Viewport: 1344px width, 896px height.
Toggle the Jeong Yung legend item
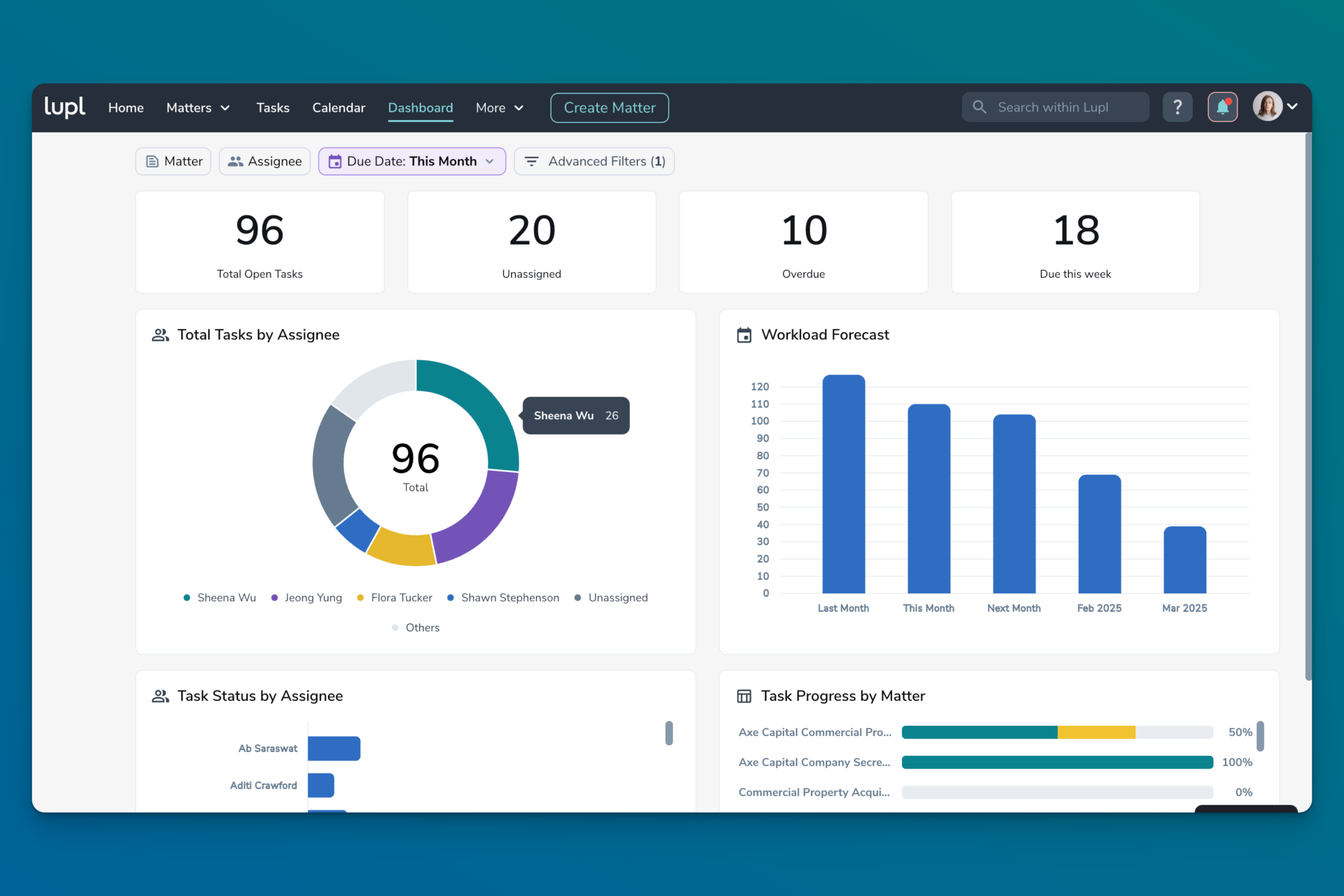click(306, 598)
